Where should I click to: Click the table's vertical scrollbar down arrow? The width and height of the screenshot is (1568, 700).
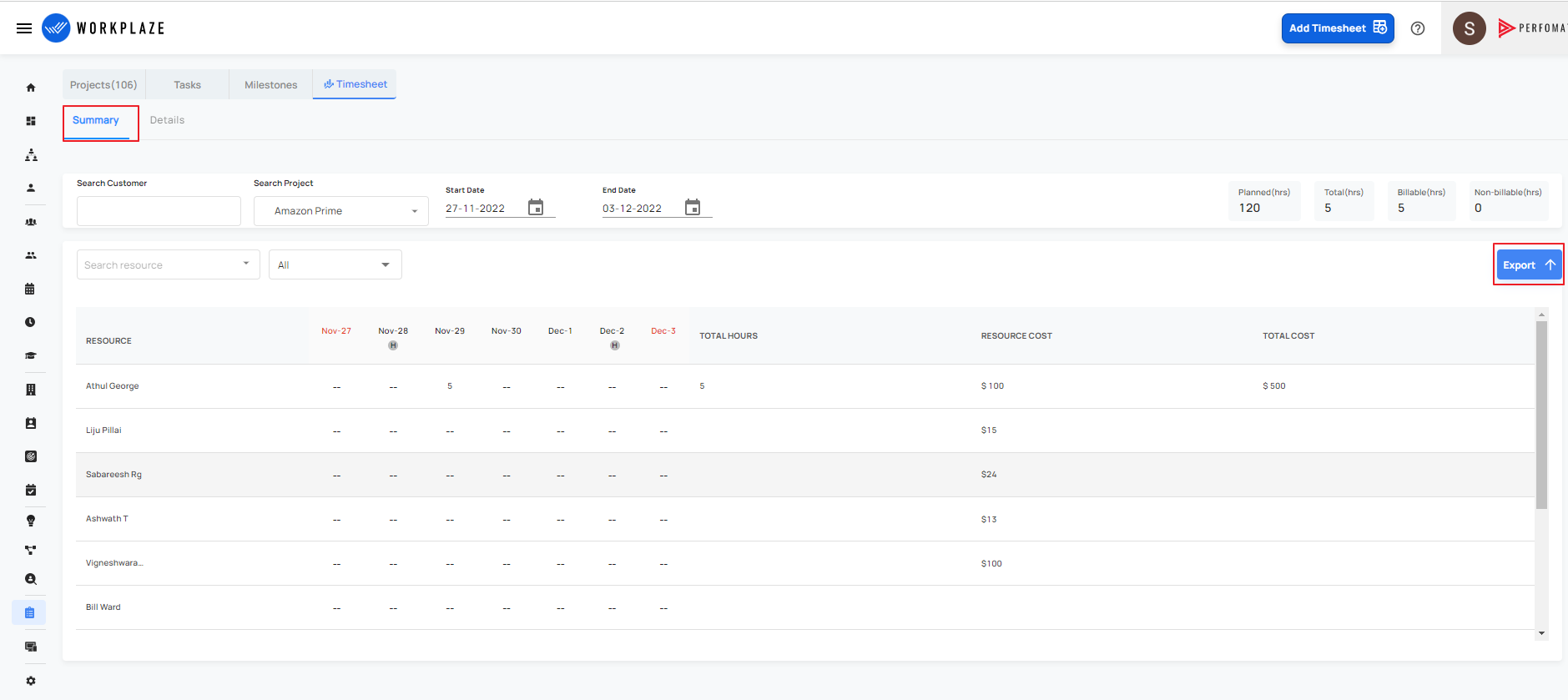1541,633
